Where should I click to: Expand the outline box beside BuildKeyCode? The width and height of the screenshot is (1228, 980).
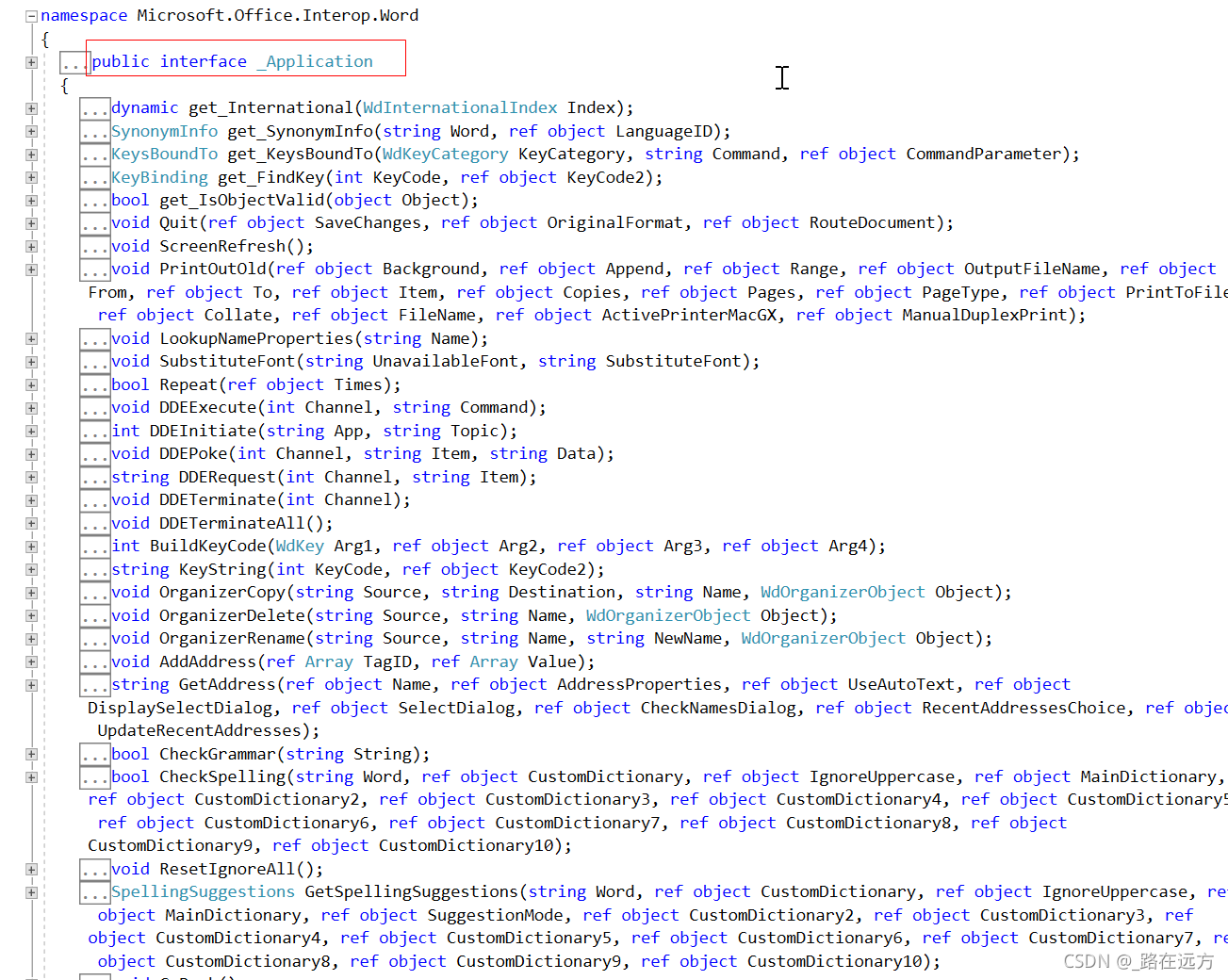click(31, 546)
